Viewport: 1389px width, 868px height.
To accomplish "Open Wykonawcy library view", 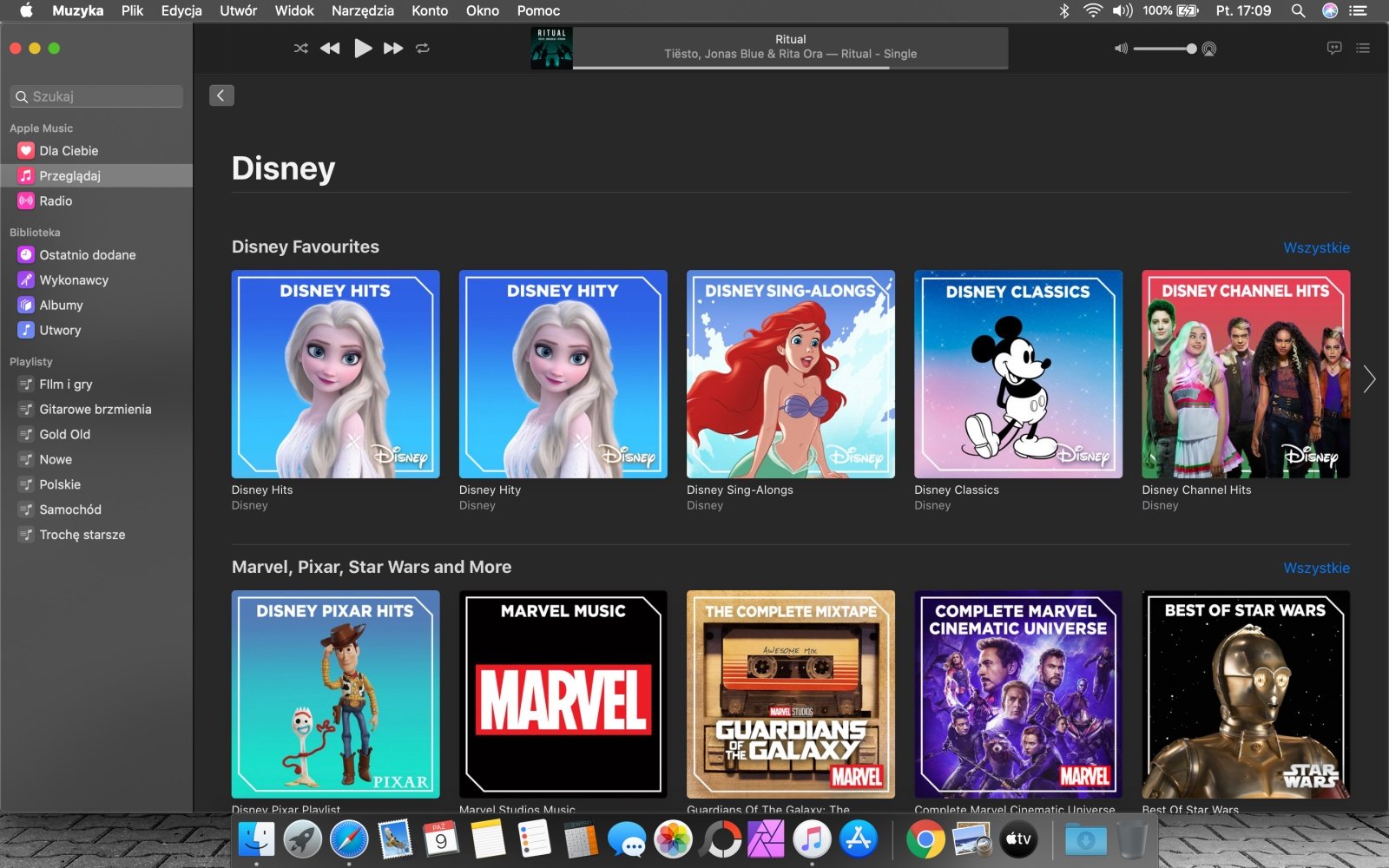I will (96, 280).
